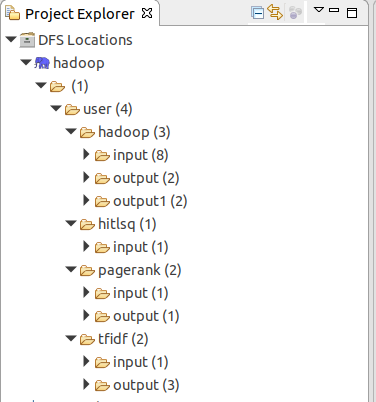Select input (1) label under tfidf
This screenshot has width=376, height=402.
click(141, 362)
